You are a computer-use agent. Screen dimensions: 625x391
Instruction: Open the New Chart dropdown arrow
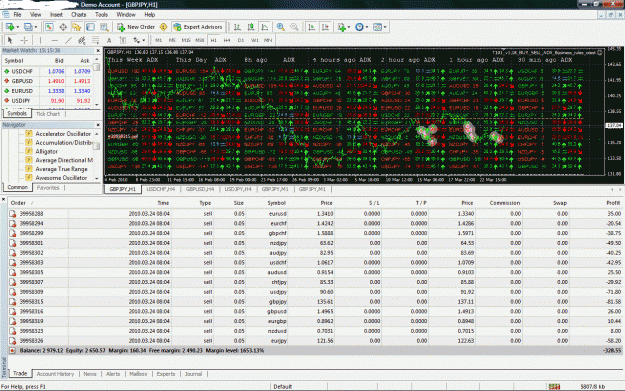(x=18, y=27)
